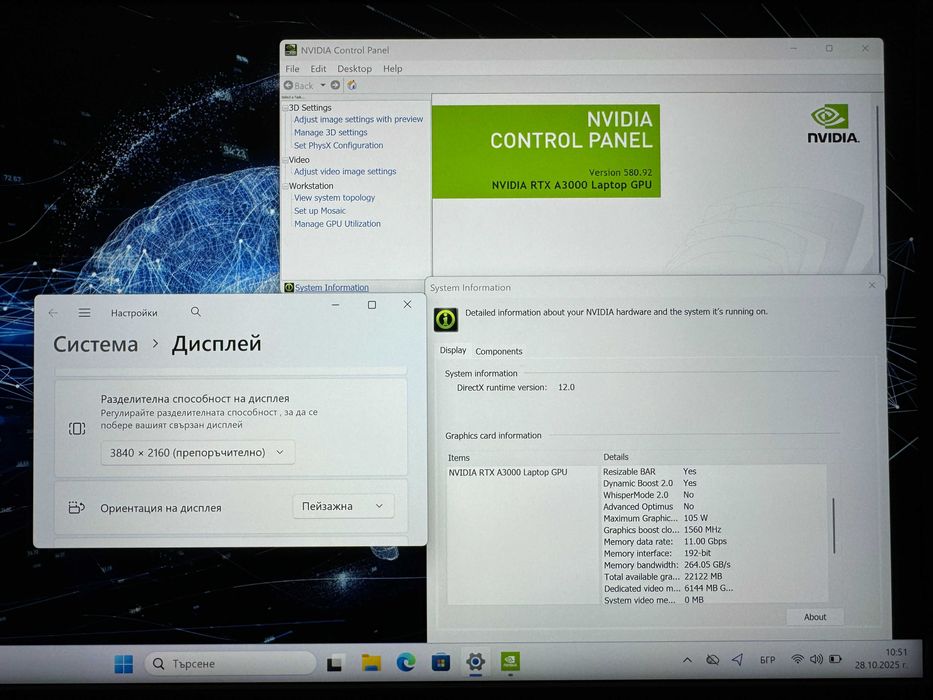Viewport: 933px width, 700px height.
Task: Click the sync-off cloud tray icon
Action: click(x=712, y=660)
